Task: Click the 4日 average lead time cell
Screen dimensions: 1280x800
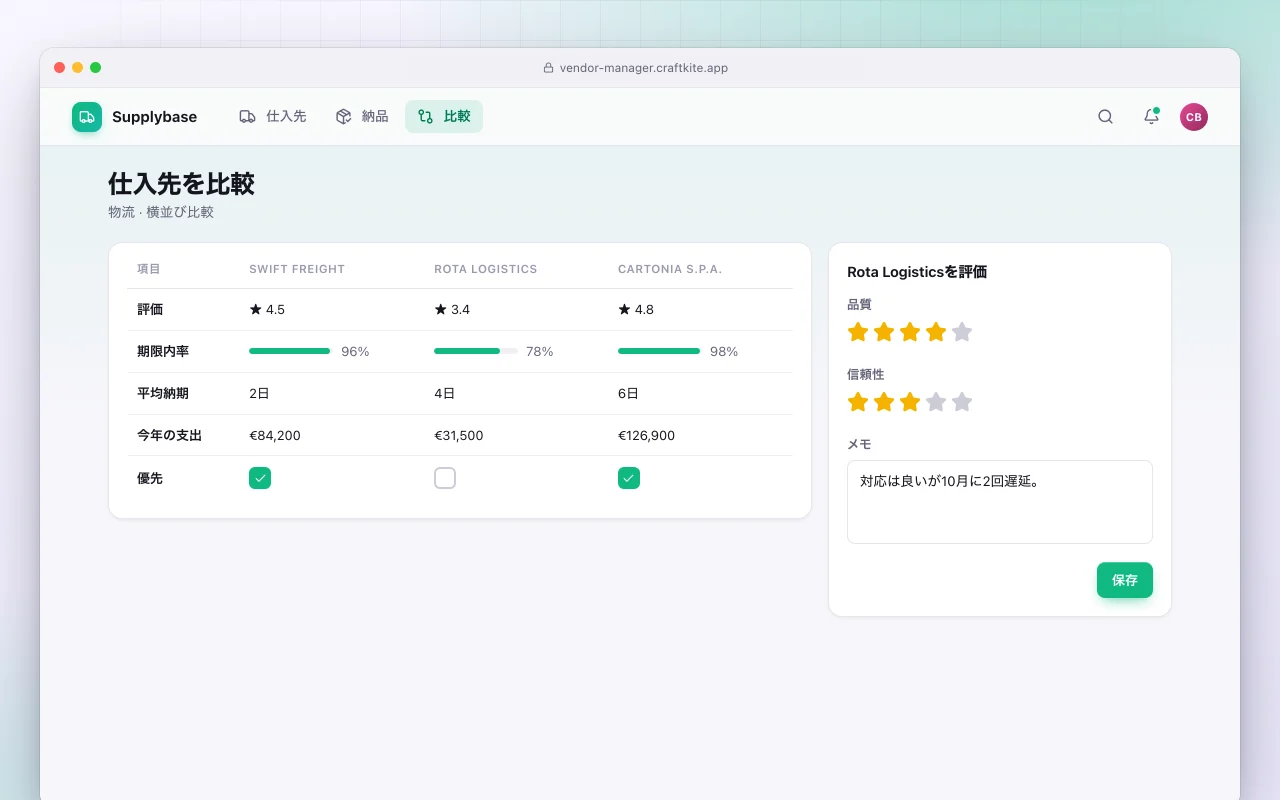Action: point(445,394)
